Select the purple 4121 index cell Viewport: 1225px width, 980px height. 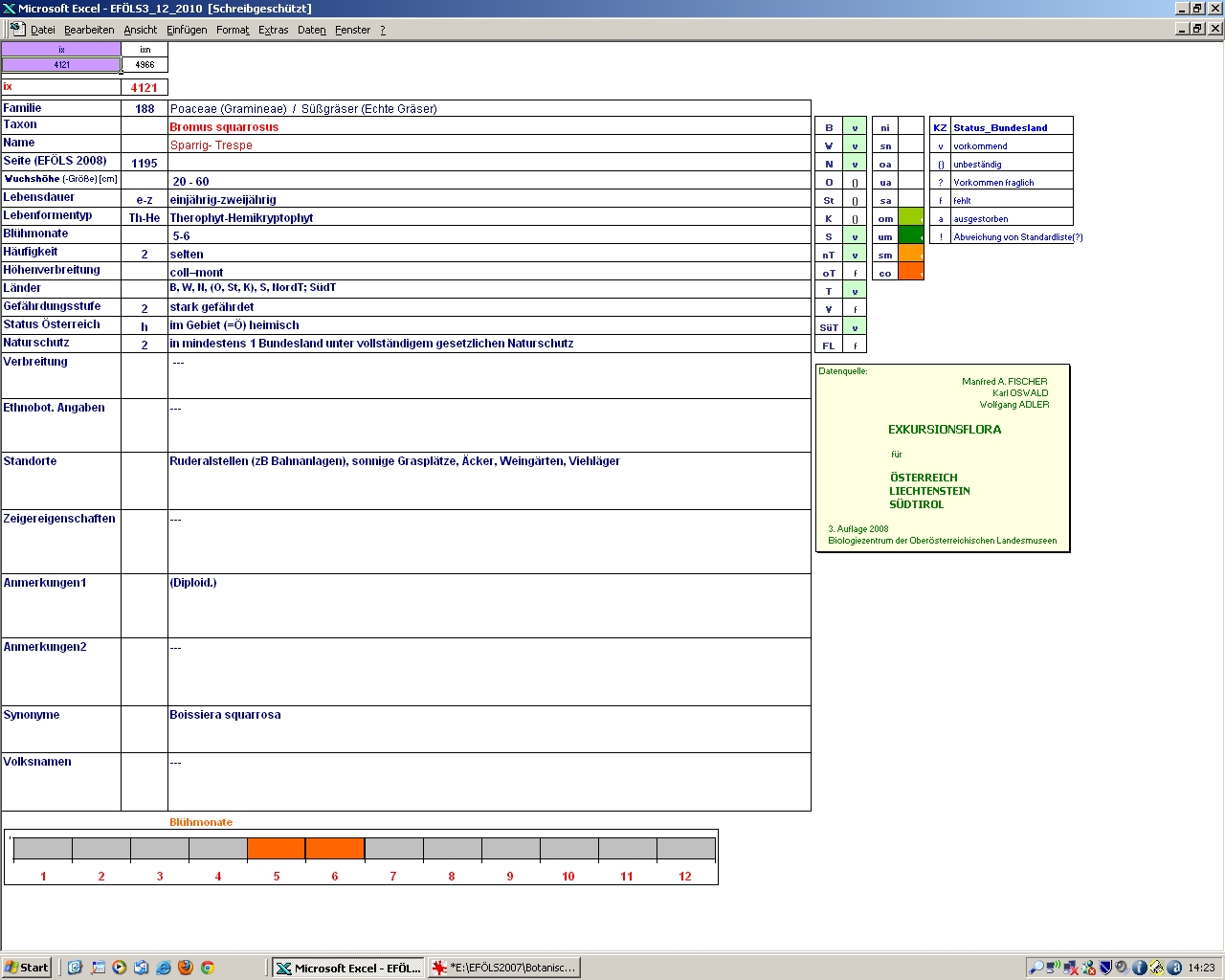tap(61, 65)
